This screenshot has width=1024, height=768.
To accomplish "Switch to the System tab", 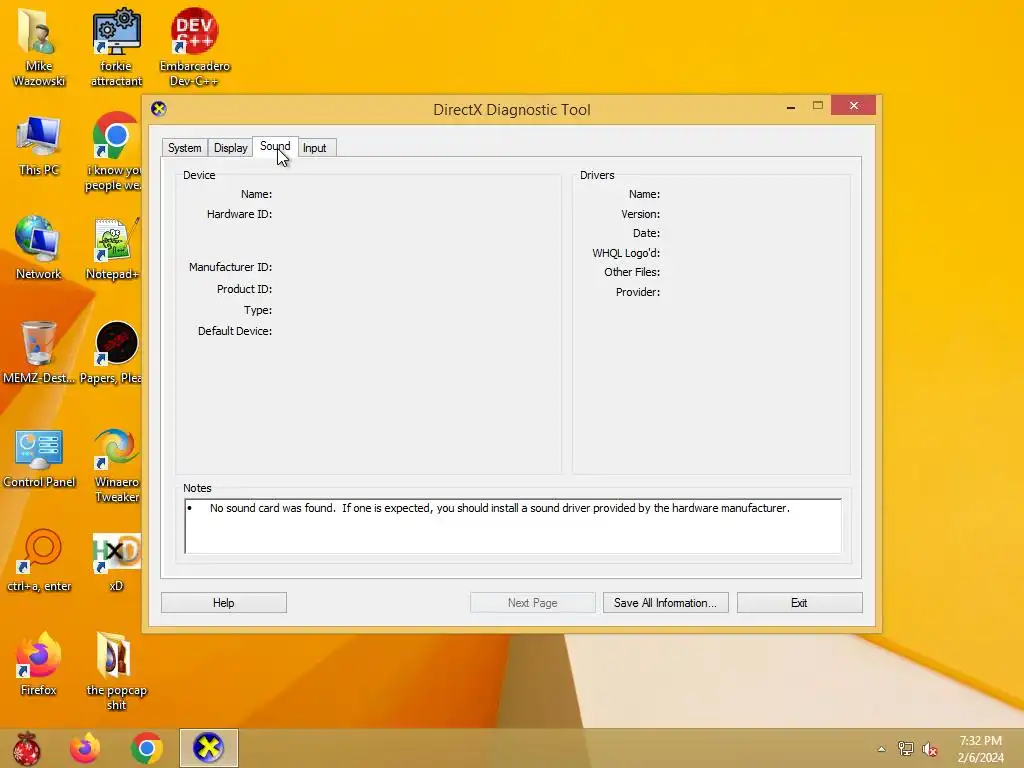I will tap(184, 148).
